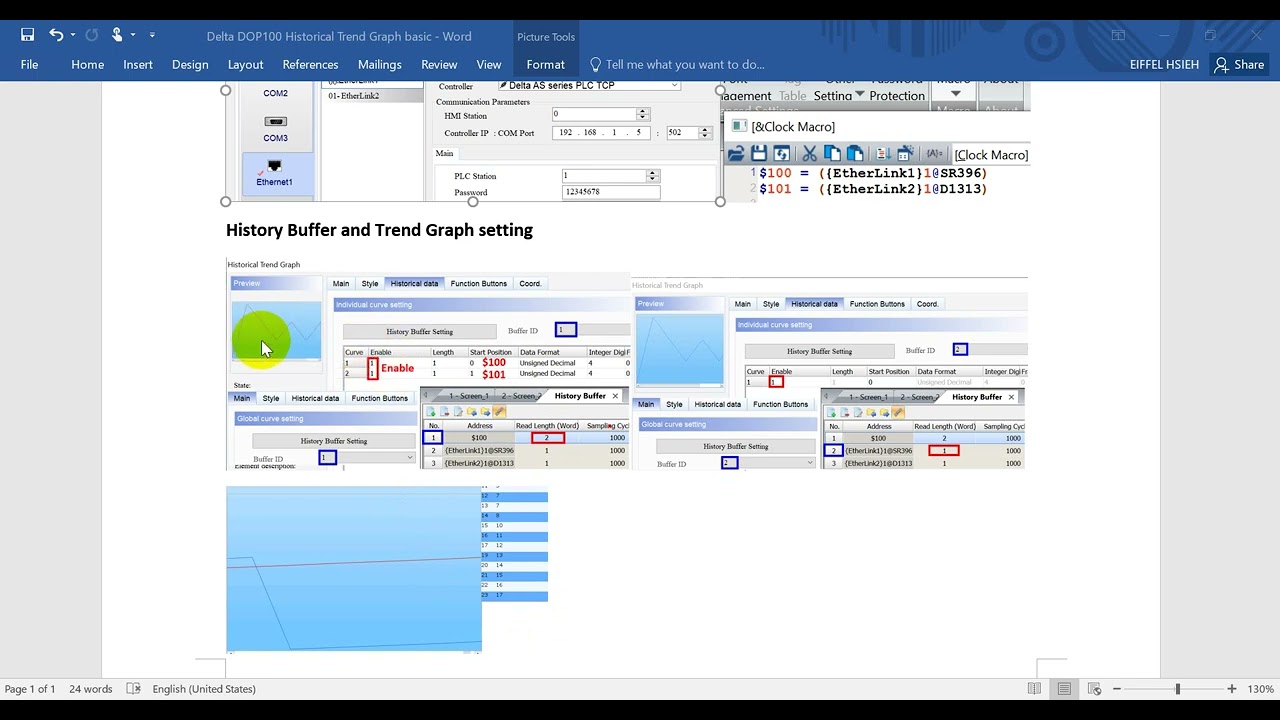Open the Undo history dropdown arrow

[72, 35]
